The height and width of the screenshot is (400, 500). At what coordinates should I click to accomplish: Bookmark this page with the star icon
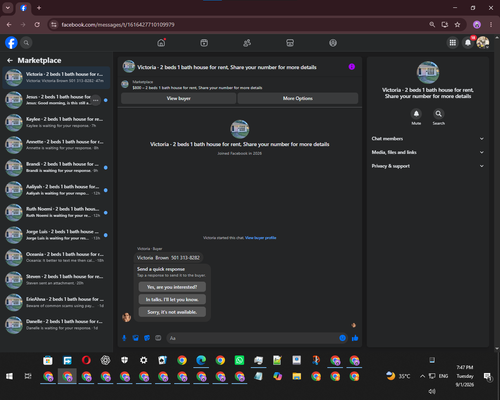457,25
